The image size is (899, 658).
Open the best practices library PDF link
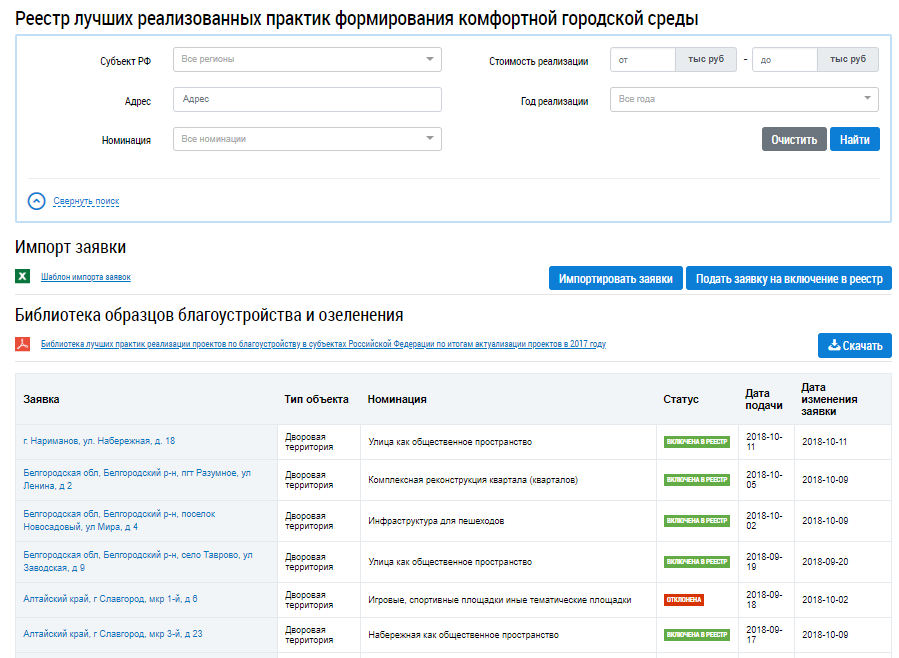coord(323,344)
